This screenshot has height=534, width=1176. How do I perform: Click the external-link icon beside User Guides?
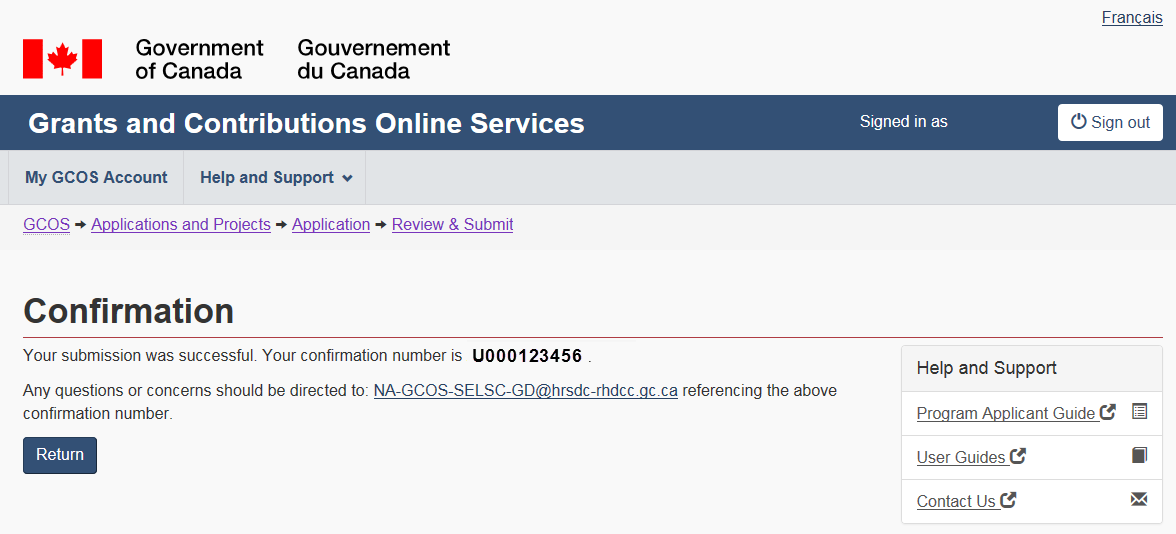tap(1017, 456)
